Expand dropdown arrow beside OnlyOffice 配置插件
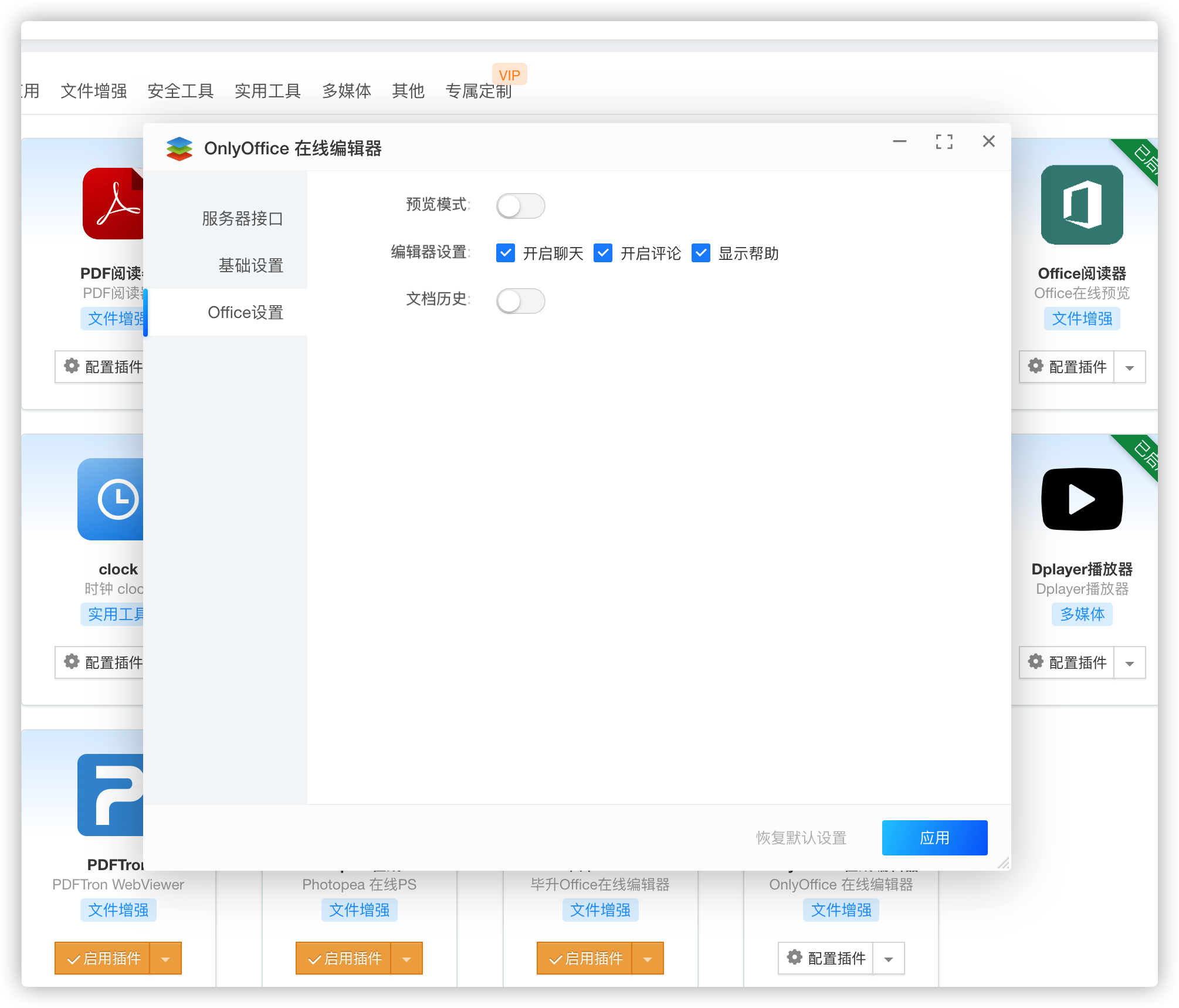This screenshot has width=1179, height=1008. click(888, 959)
